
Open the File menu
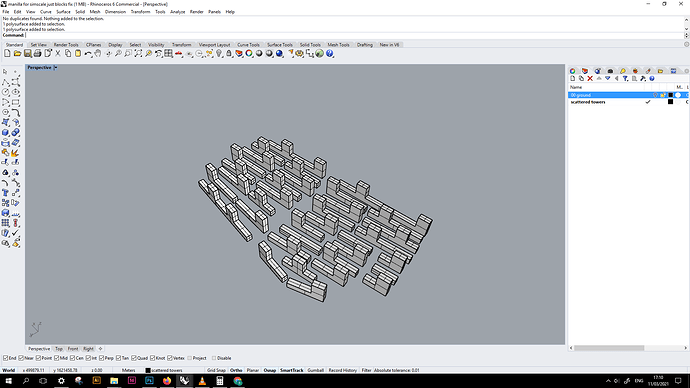pos(6,12)
